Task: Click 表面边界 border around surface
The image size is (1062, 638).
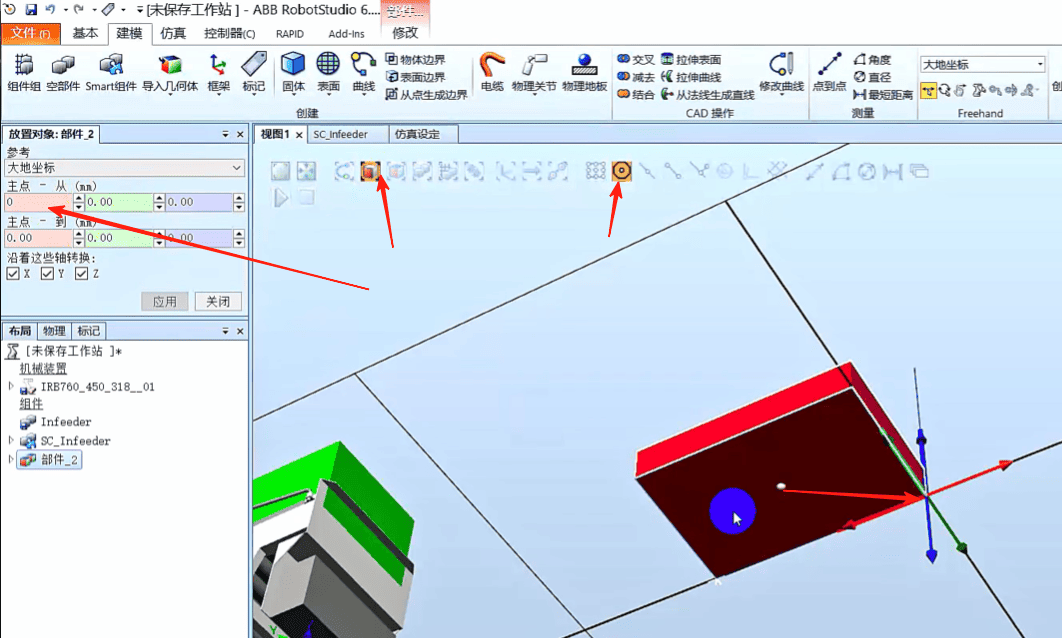Action: pyautogui.click(x=416, y=77)
